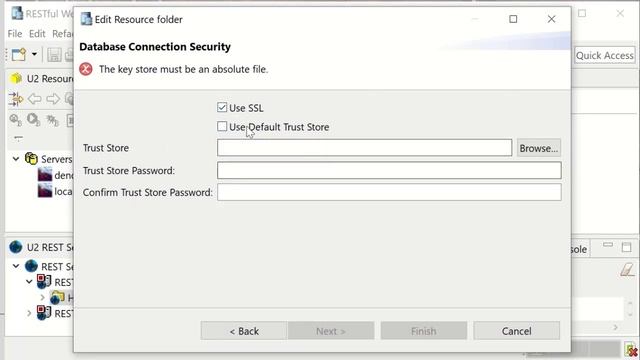Screen dimensions: 640x360
Task: Click the Back arrow in U2 Resource view
Action: point(35,99)
